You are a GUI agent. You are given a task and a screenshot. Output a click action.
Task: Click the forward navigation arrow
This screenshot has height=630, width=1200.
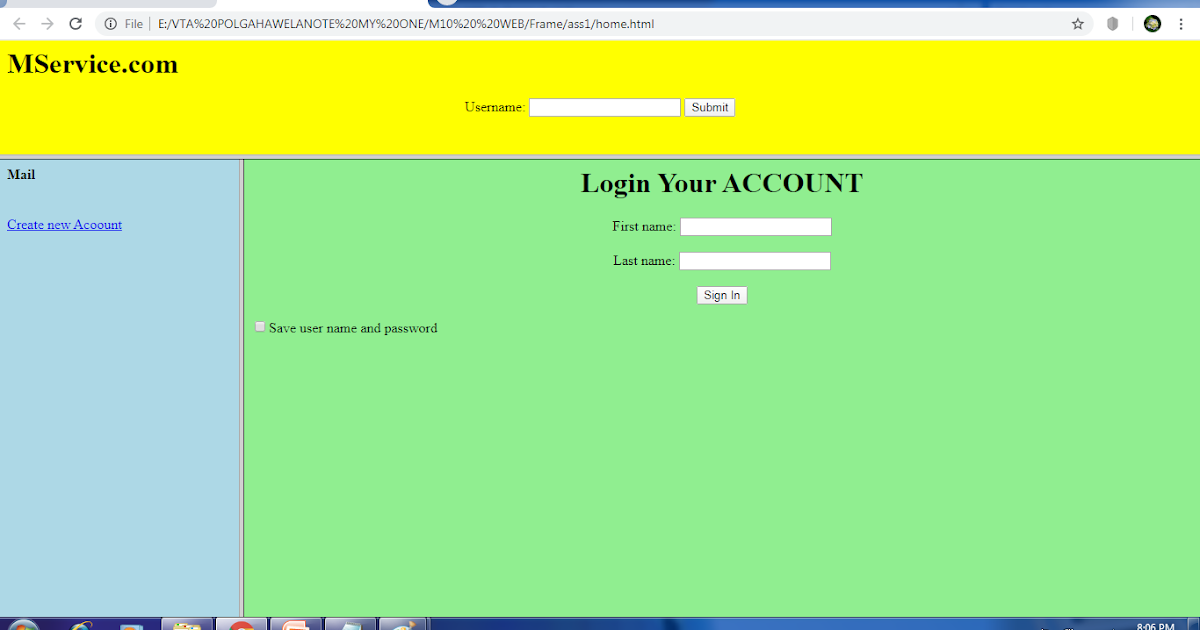click(x=46, y=23)
